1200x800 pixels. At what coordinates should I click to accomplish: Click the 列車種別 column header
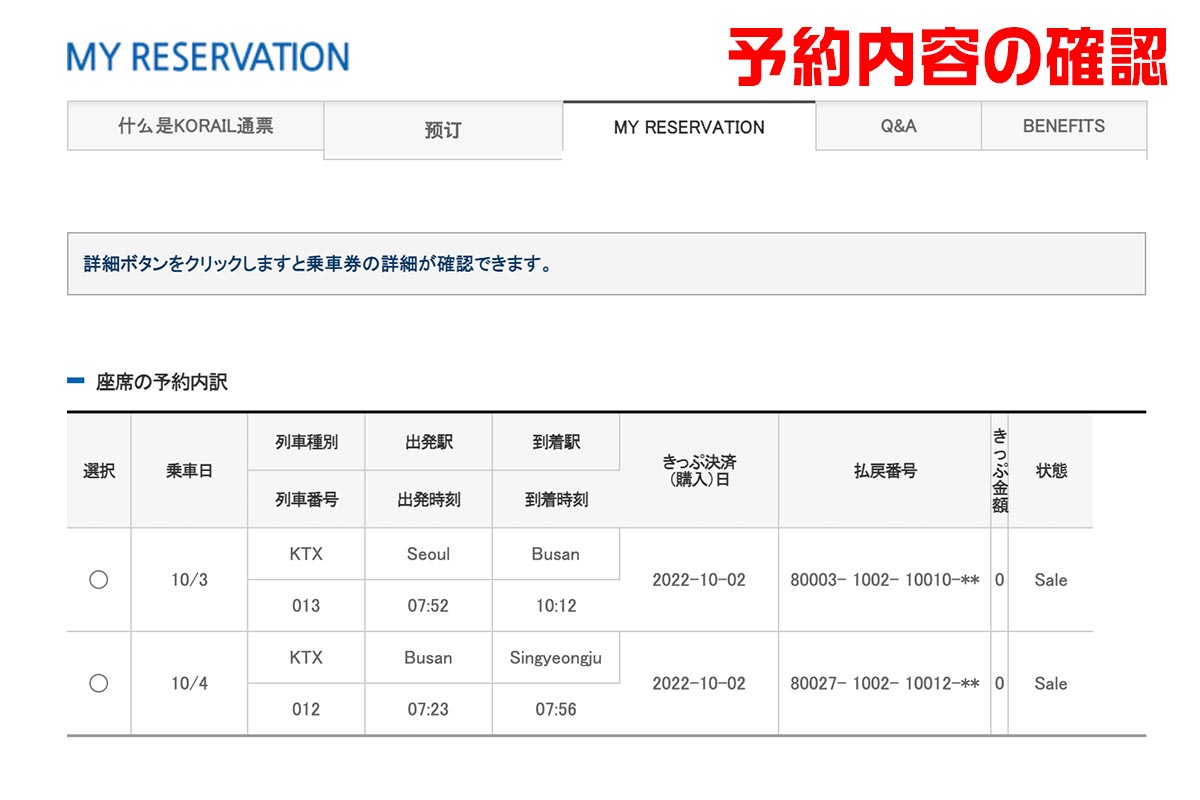tap(306, 442)
